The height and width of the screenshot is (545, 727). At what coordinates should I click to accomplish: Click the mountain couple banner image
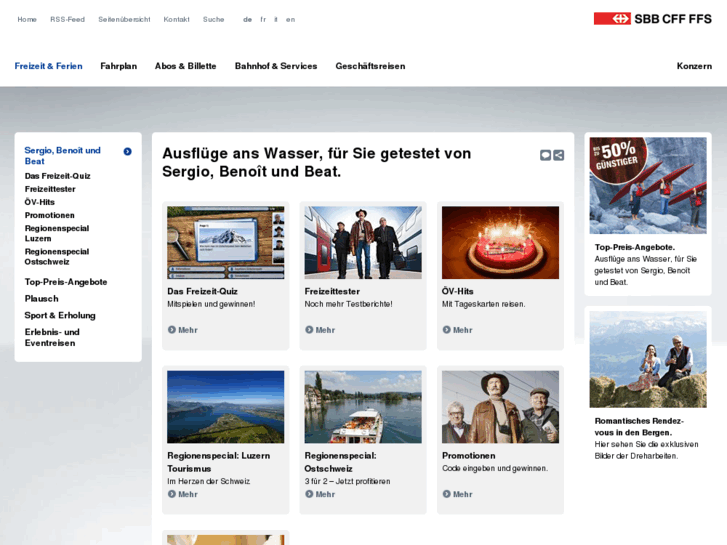pos(648,359)
